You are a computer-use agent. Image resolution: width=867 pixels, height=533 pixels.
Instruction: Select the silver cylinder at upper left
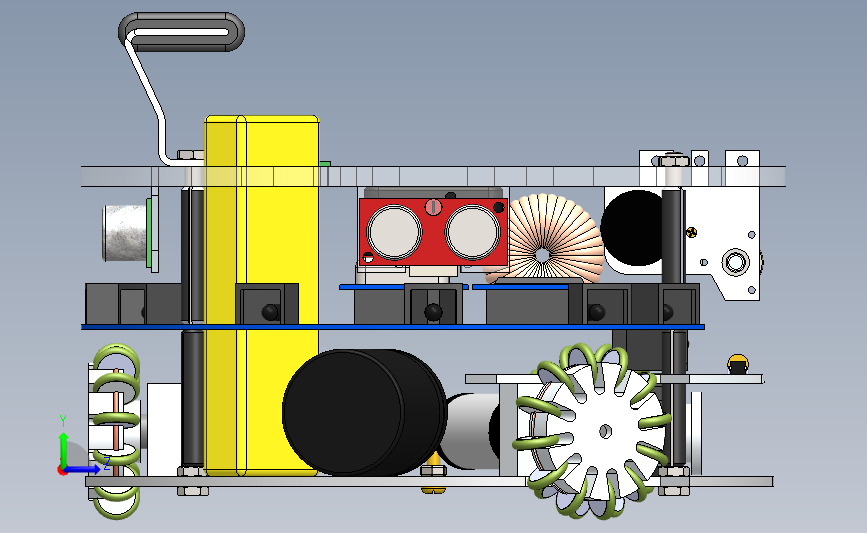click(125, 233)
